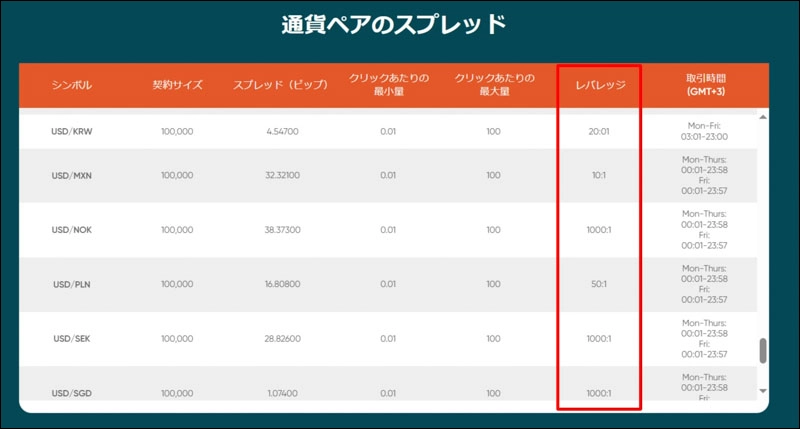Click the 50:1 leverage value for USD/PLN

599,284
